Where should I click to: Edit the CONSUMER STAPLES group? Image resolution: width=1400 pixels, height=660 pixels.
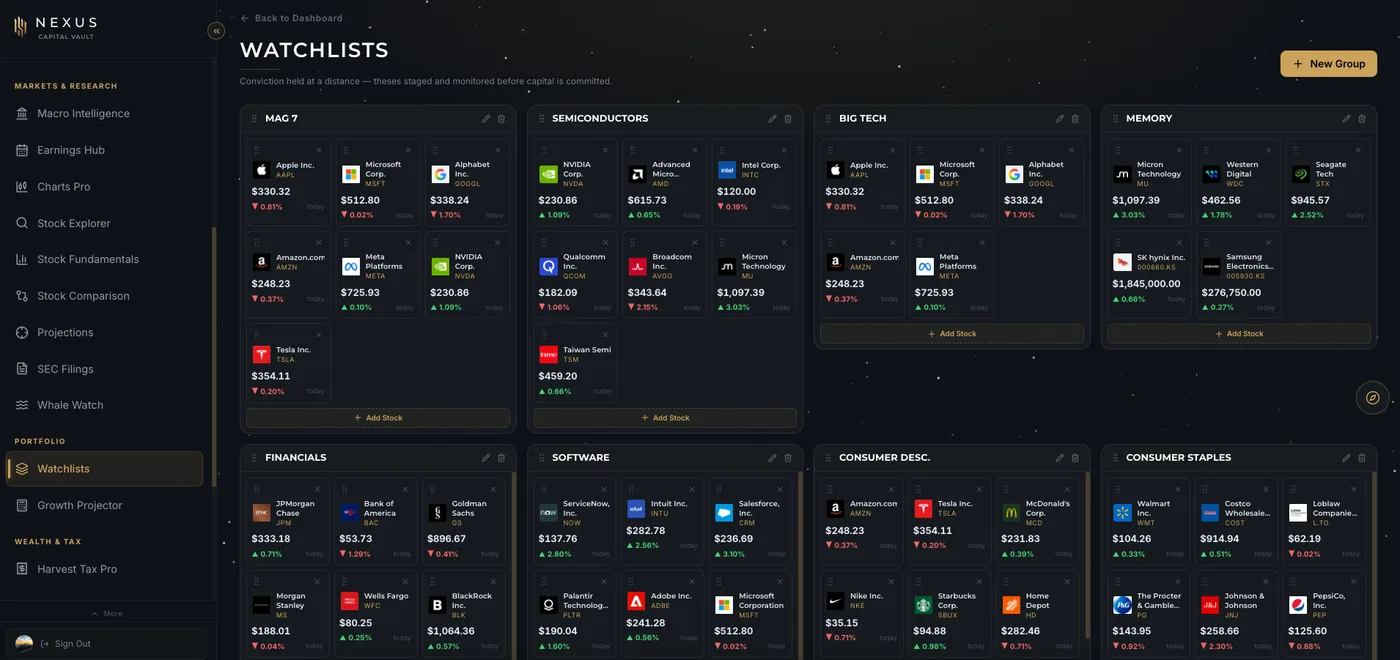point(1346,458)
